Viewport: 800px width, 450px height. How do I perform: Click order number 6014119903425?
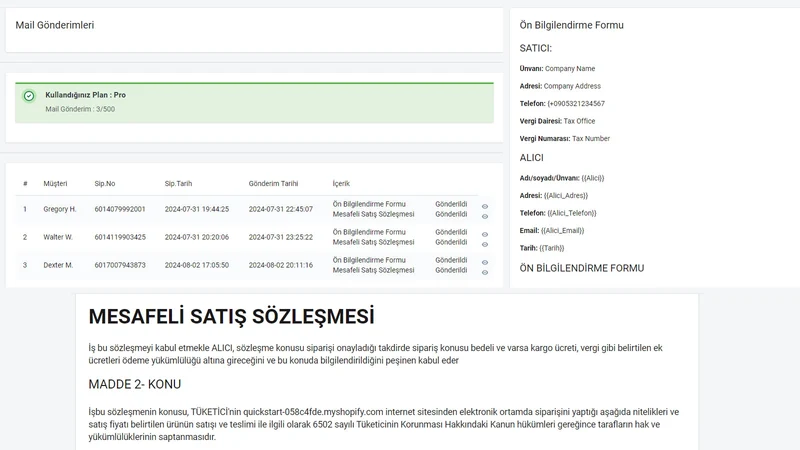tap(120, 237)
